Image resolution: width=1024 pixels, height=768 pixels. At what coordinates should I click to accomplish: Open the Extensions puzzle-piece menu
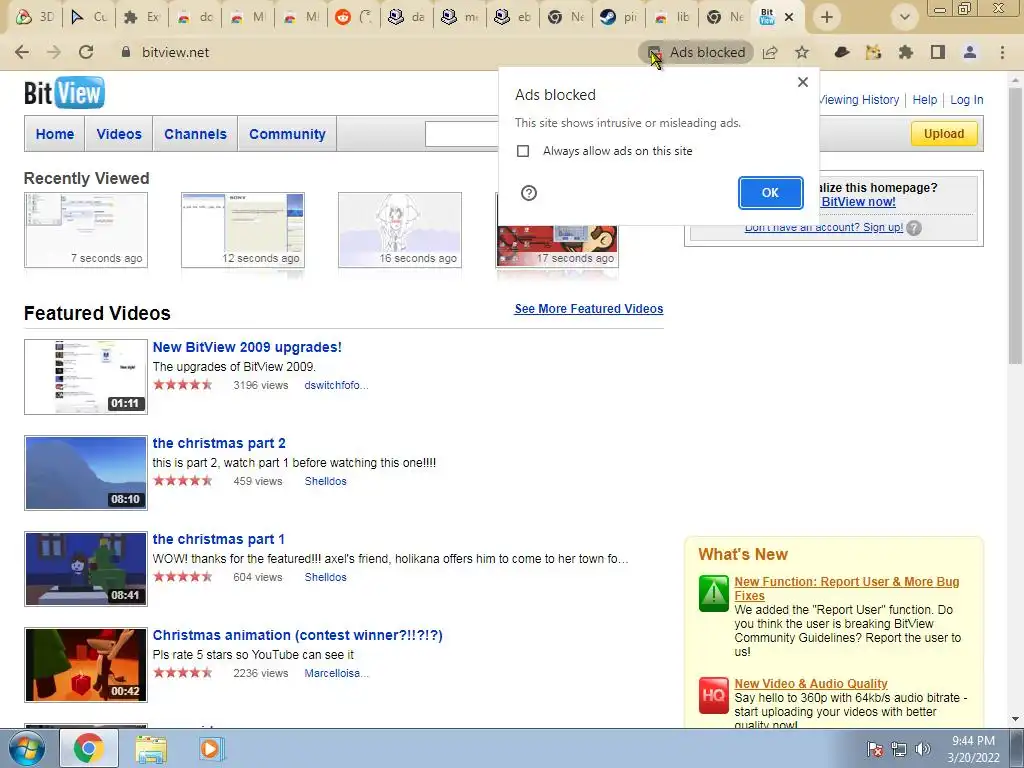point(905,52)
